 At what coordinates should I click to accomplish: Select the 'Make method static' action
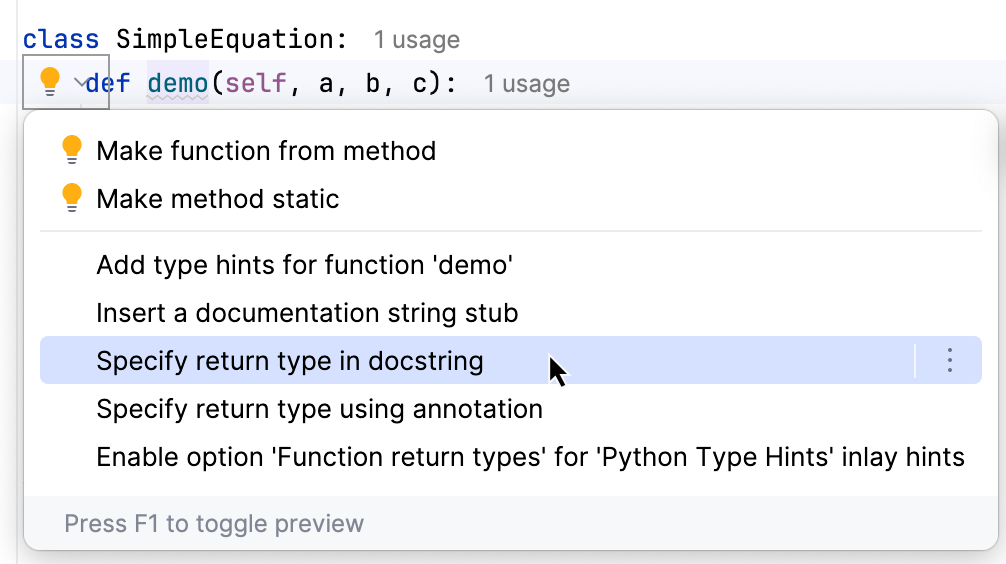218,199
